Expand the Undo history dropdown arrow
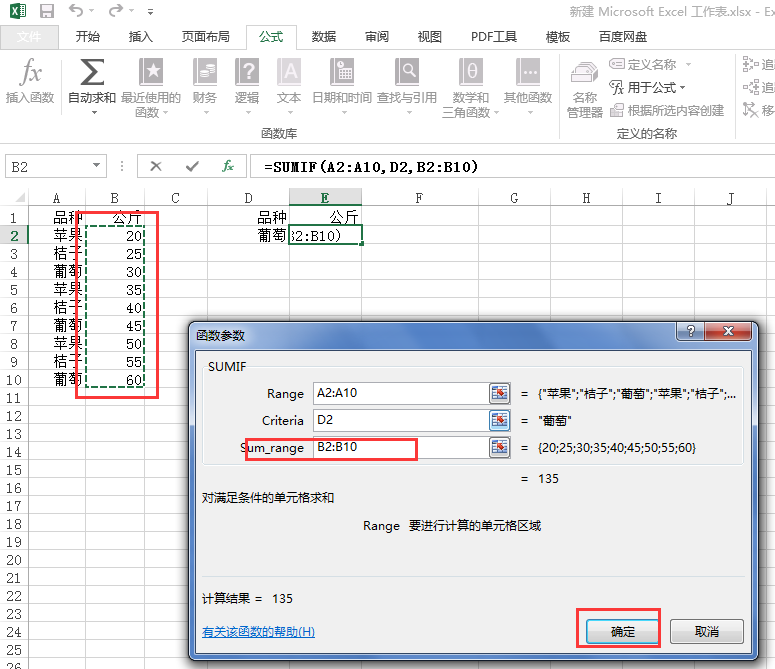The image size is (775, 669). pyautogui.click(x=91, y=11)
